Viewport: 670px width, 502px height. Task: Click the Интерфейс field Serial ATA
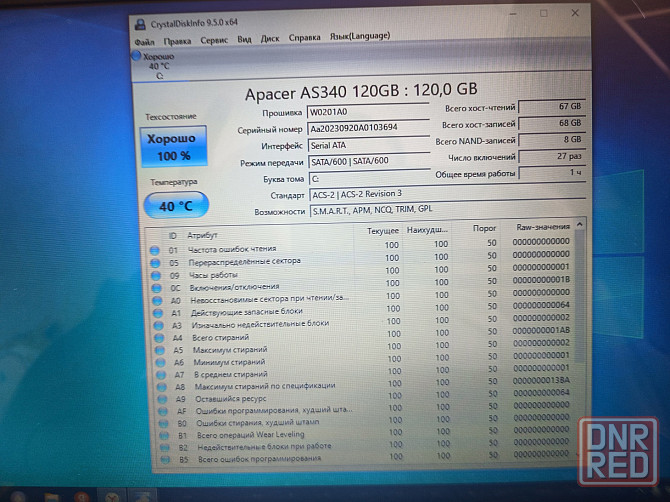(369, 145)
